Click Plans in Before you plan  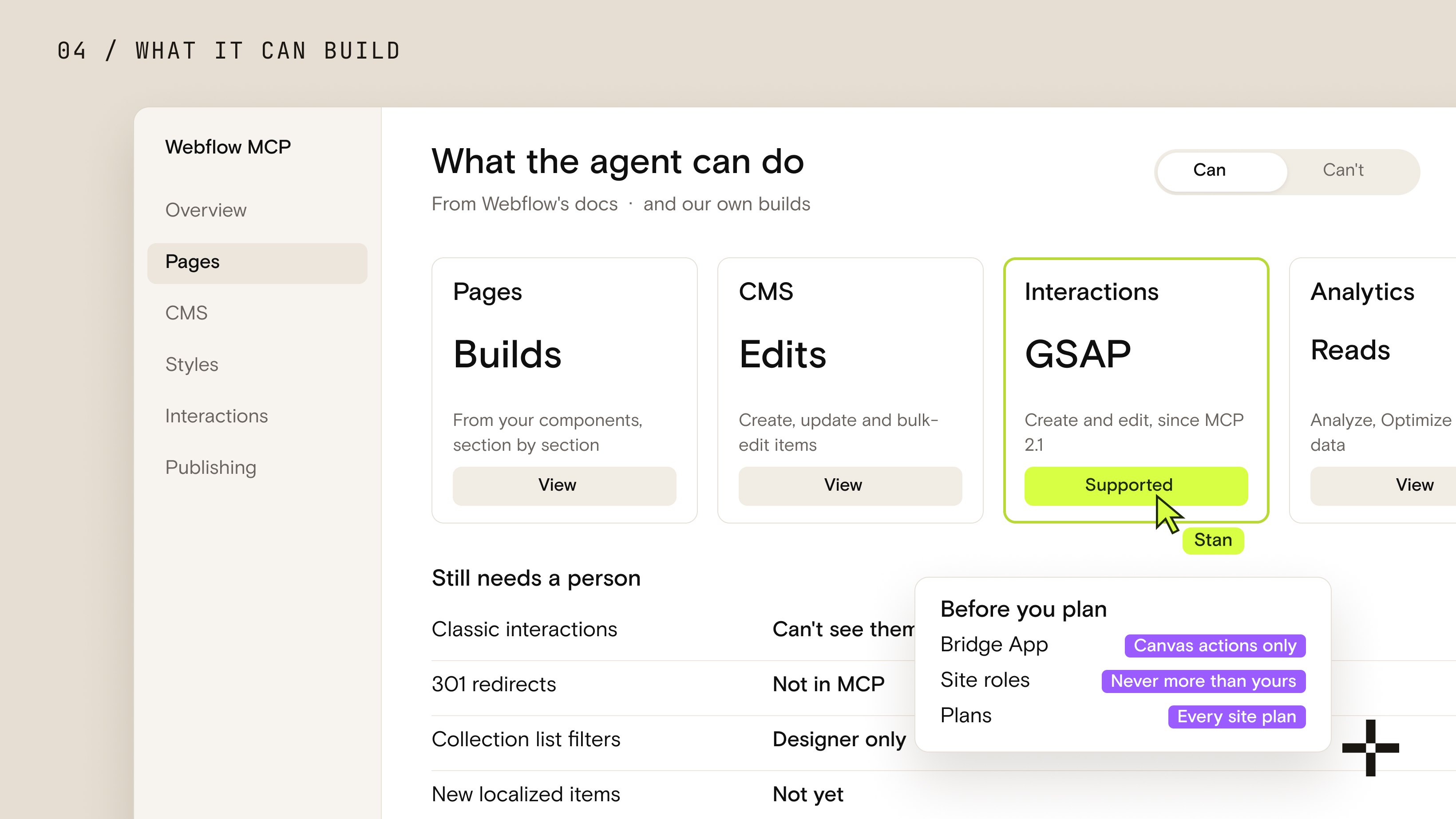click(966, 716)
